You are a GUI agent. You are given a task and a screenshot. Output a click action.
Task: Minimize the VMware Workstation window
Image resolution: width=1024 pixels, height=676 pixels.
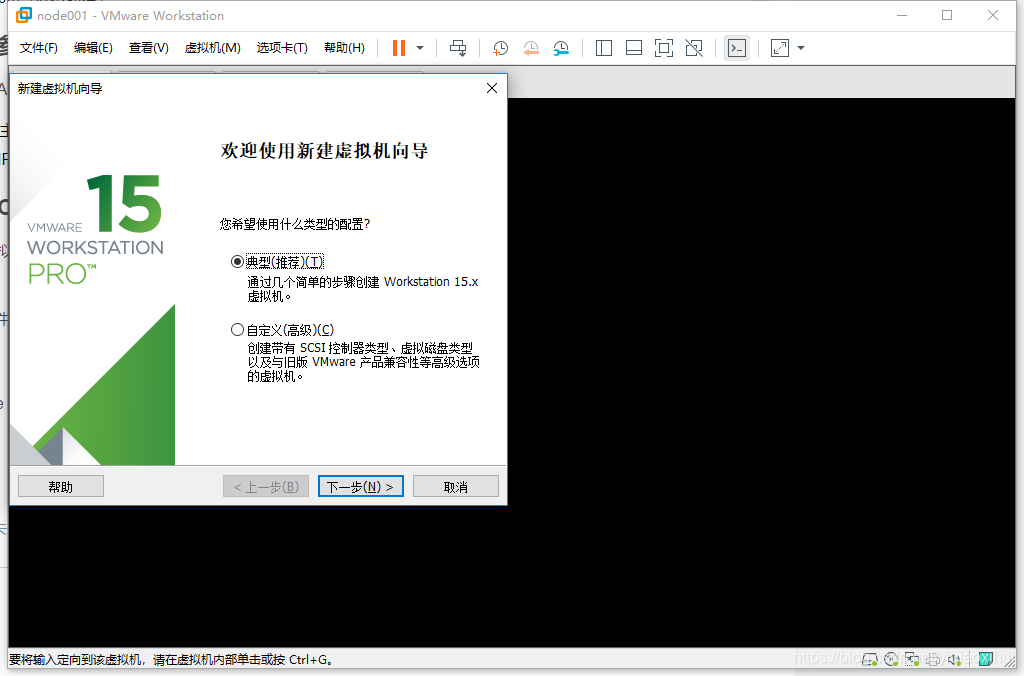902,15
